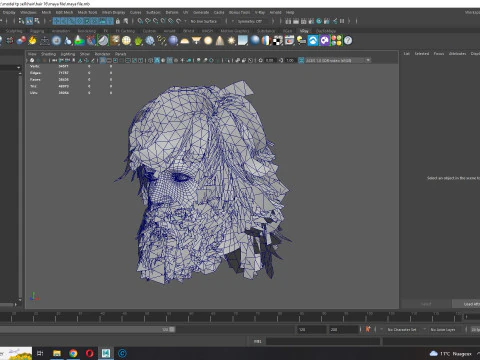Open the Mesh Display menu
Image resolution: width=480 pixels, height=360 pixels.
(x=113, y=12)
